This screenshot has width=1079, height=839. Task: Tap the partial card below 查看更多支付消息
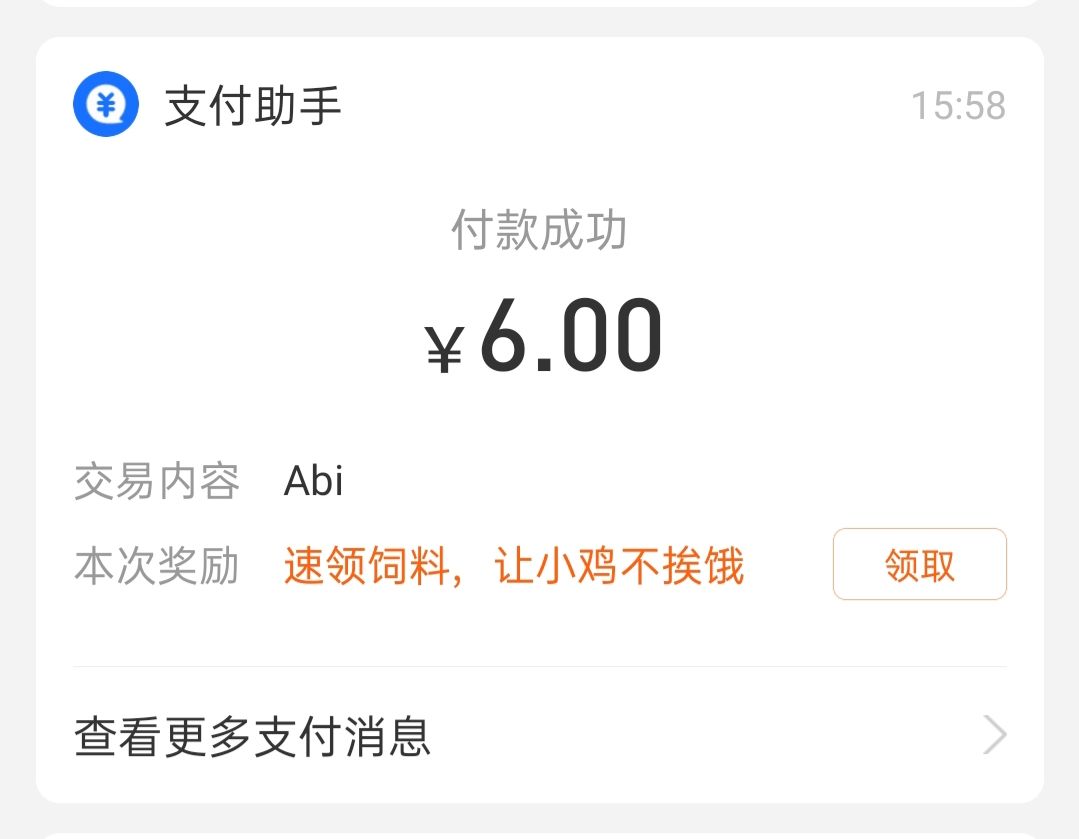[x=539, y=834]
